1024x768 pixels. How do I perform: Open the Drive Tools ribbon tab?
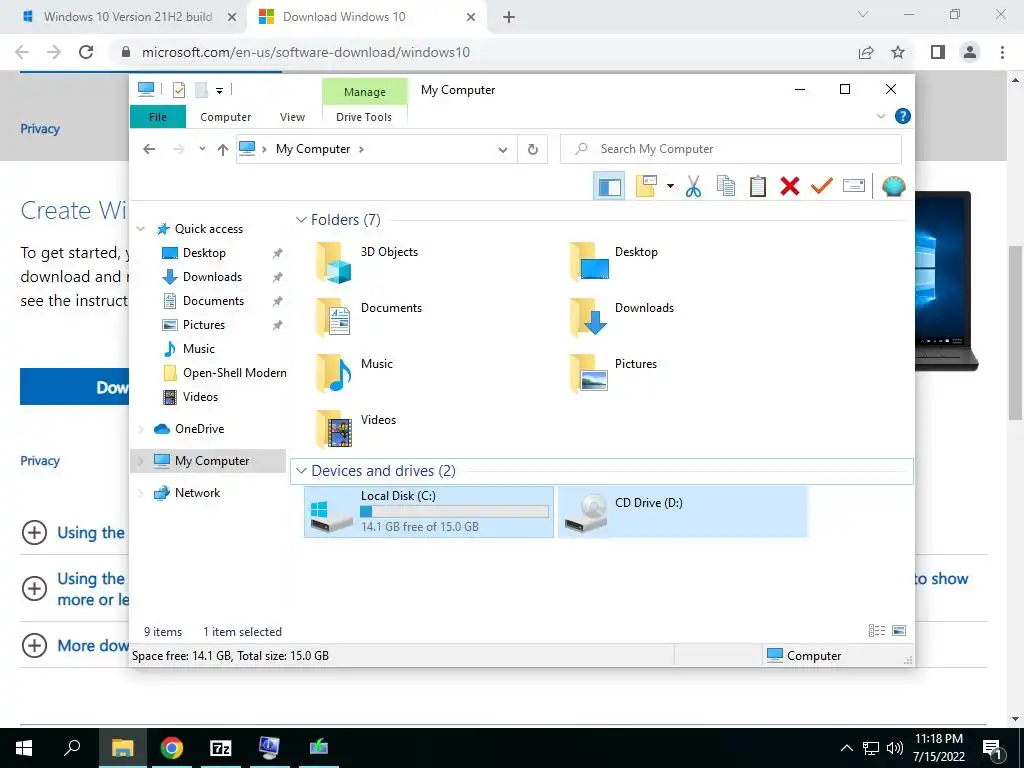(364, 117)
